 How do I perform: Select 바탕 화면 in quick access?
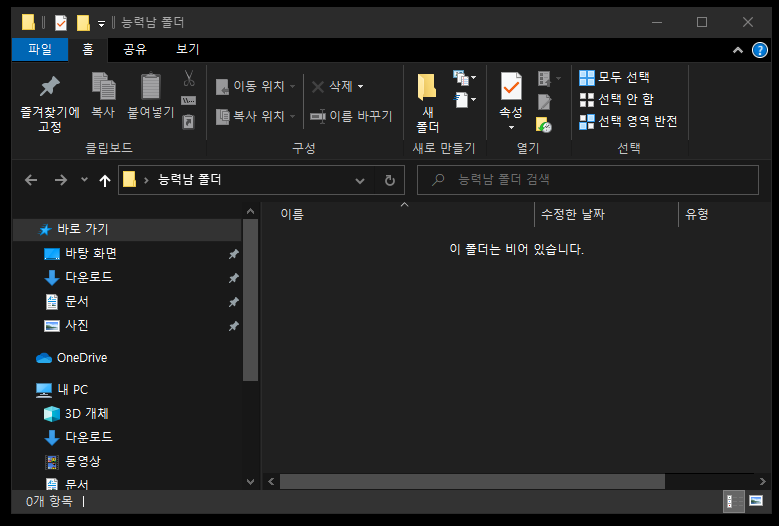click(79, 254)
